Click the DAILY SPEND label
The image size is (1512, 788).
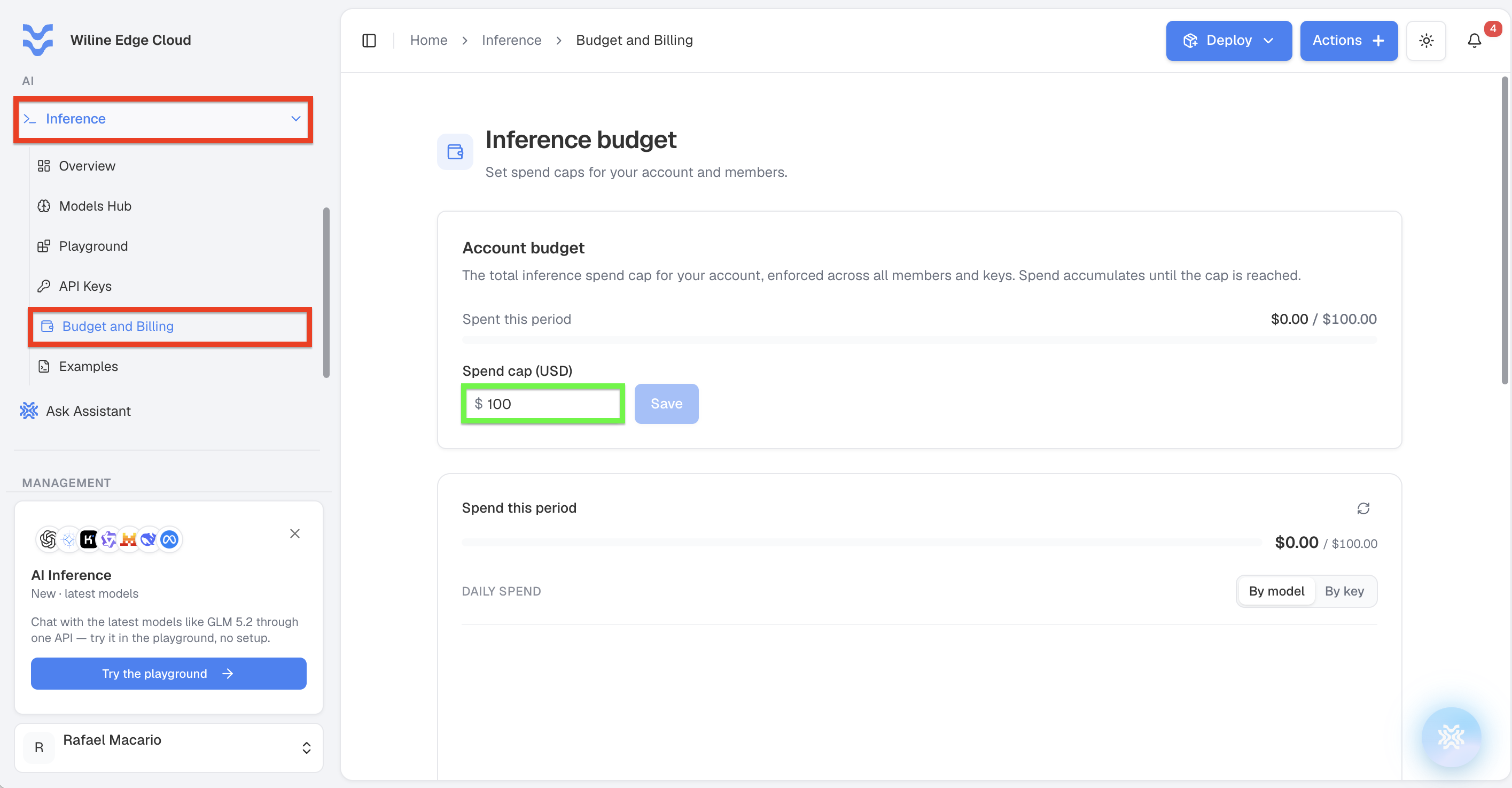click(x=501, y=591)
